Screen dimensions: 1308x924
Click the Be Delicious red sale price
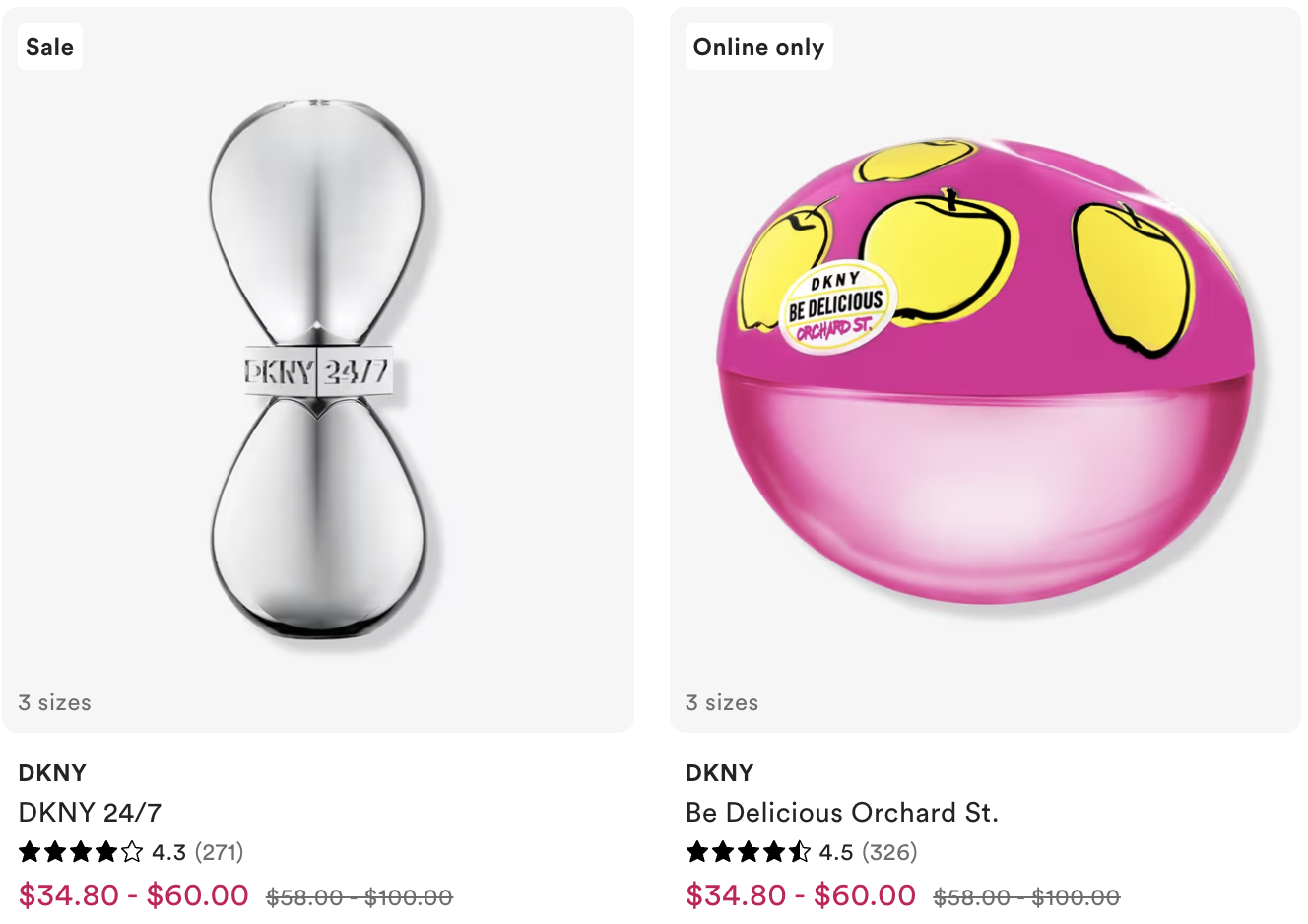pyautogui.click(x=801, y=895)
